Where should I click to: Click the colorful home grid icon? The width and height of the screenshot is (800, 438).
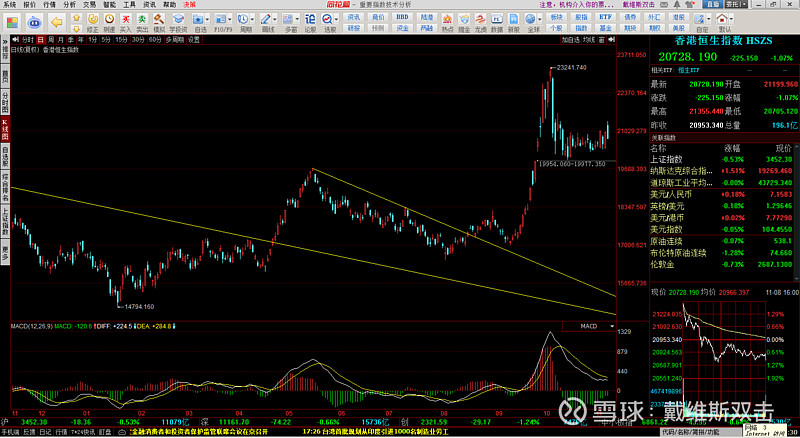(x=12, y=22)
